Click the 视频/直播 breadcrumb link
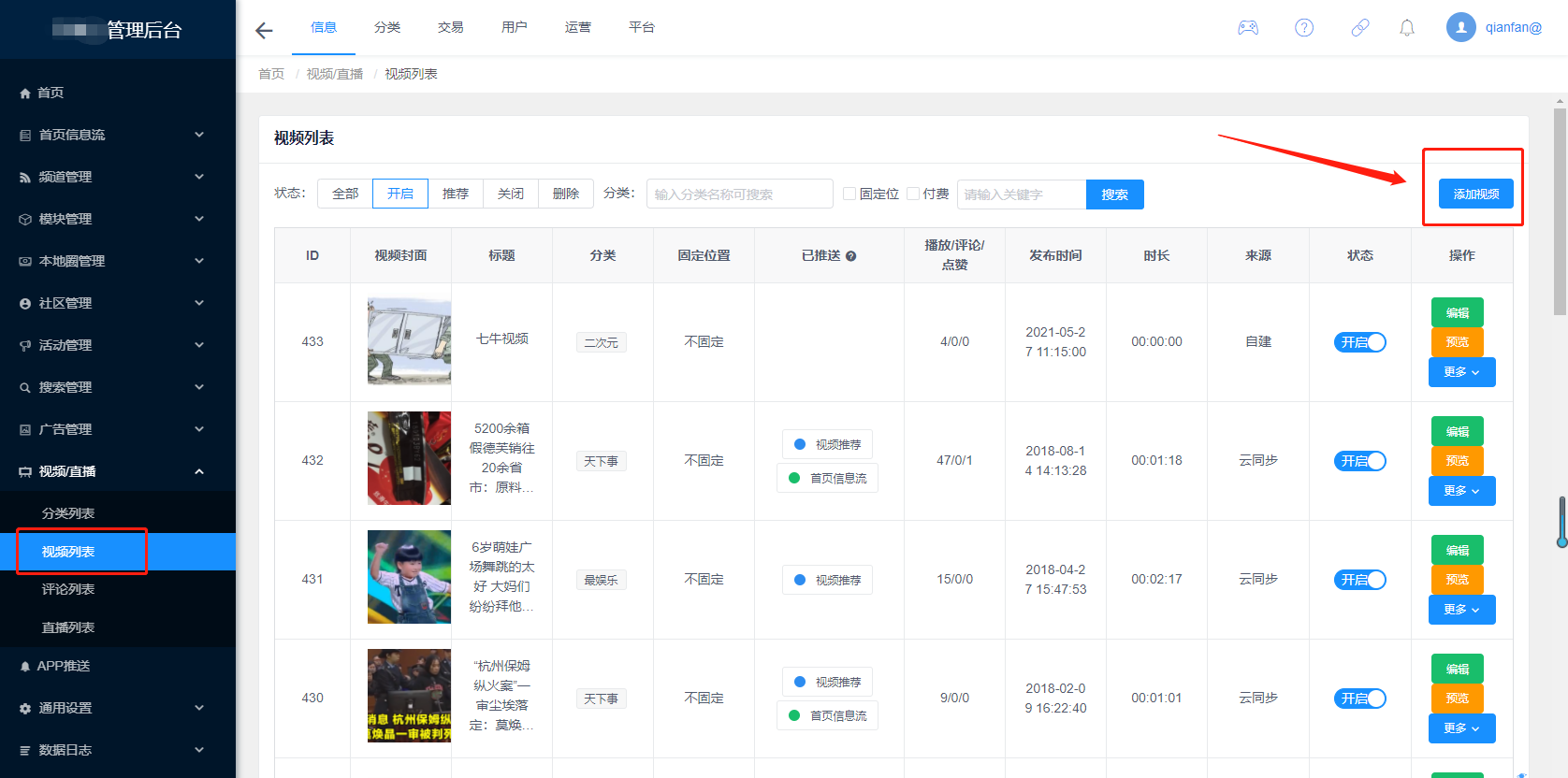This screenshot has width=1568, height=778. (335, 74)
